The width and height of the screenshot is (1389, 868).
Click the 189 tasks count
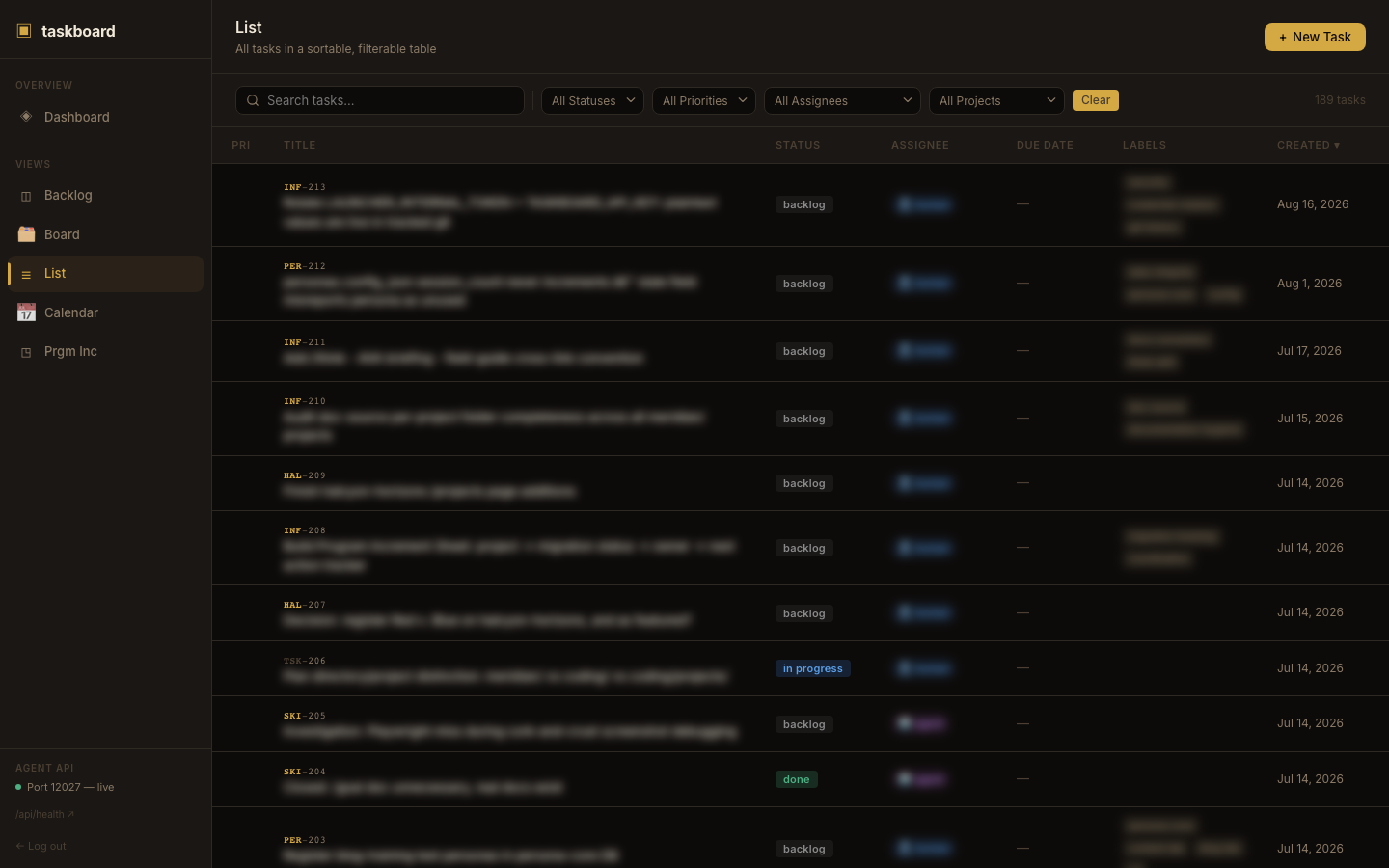pos(1340,100)
